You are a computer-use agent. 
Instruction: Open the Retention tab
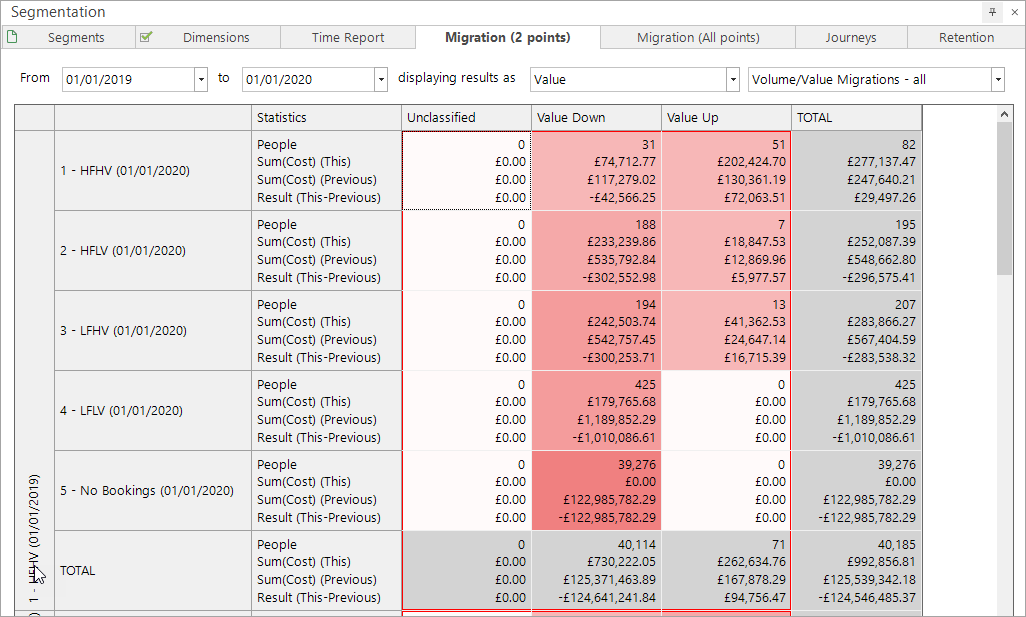966,37
